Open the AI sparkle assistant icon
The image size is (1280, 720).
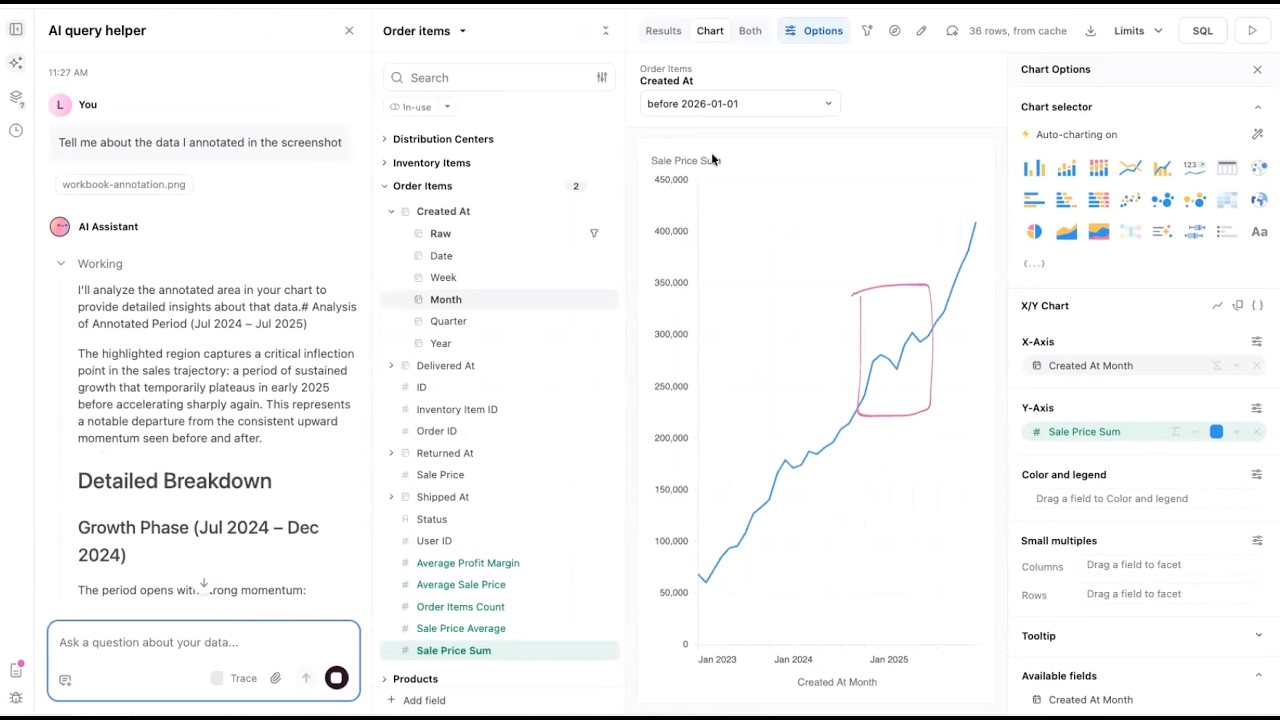tap(16, 63)
